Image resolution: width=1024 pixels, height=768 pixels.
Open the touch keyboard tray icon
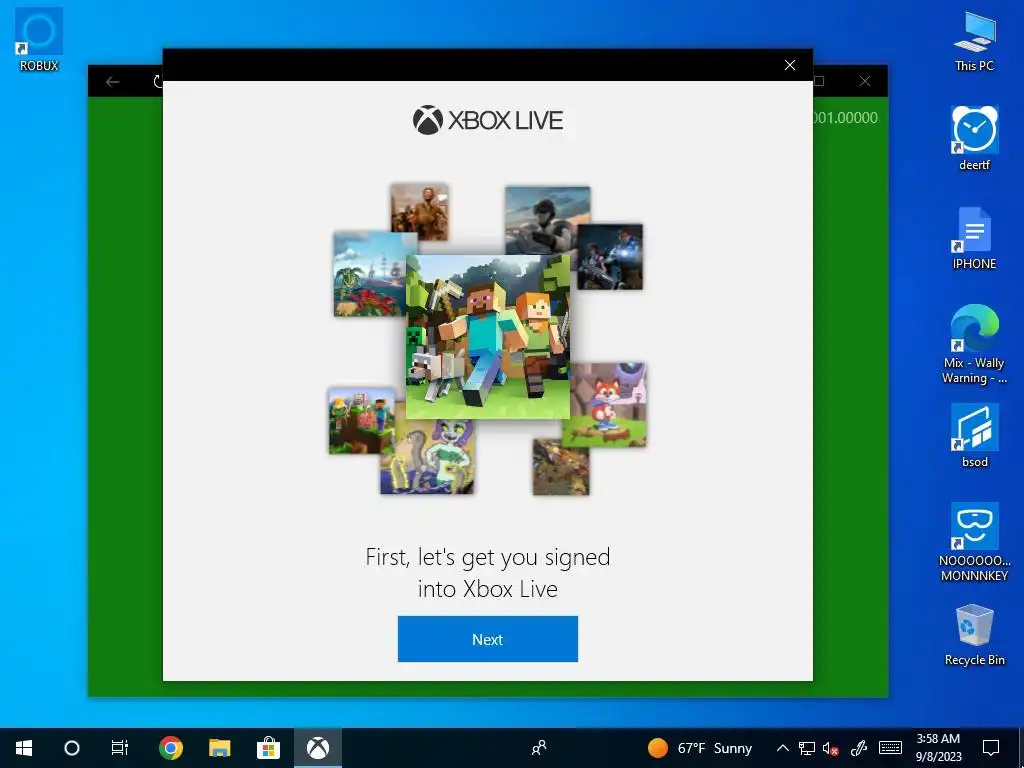[890, 748]
